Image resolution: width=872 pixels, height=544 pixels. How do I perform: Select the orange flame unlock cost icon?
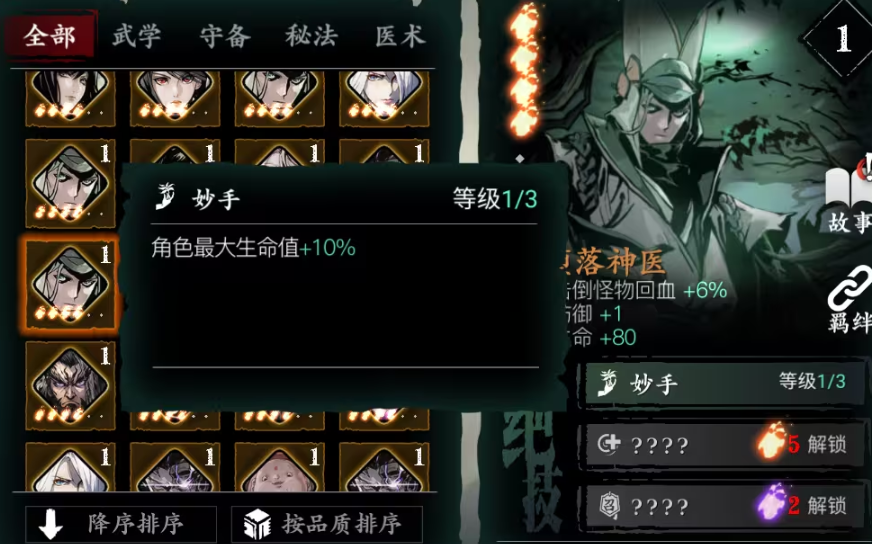point(772,441)
